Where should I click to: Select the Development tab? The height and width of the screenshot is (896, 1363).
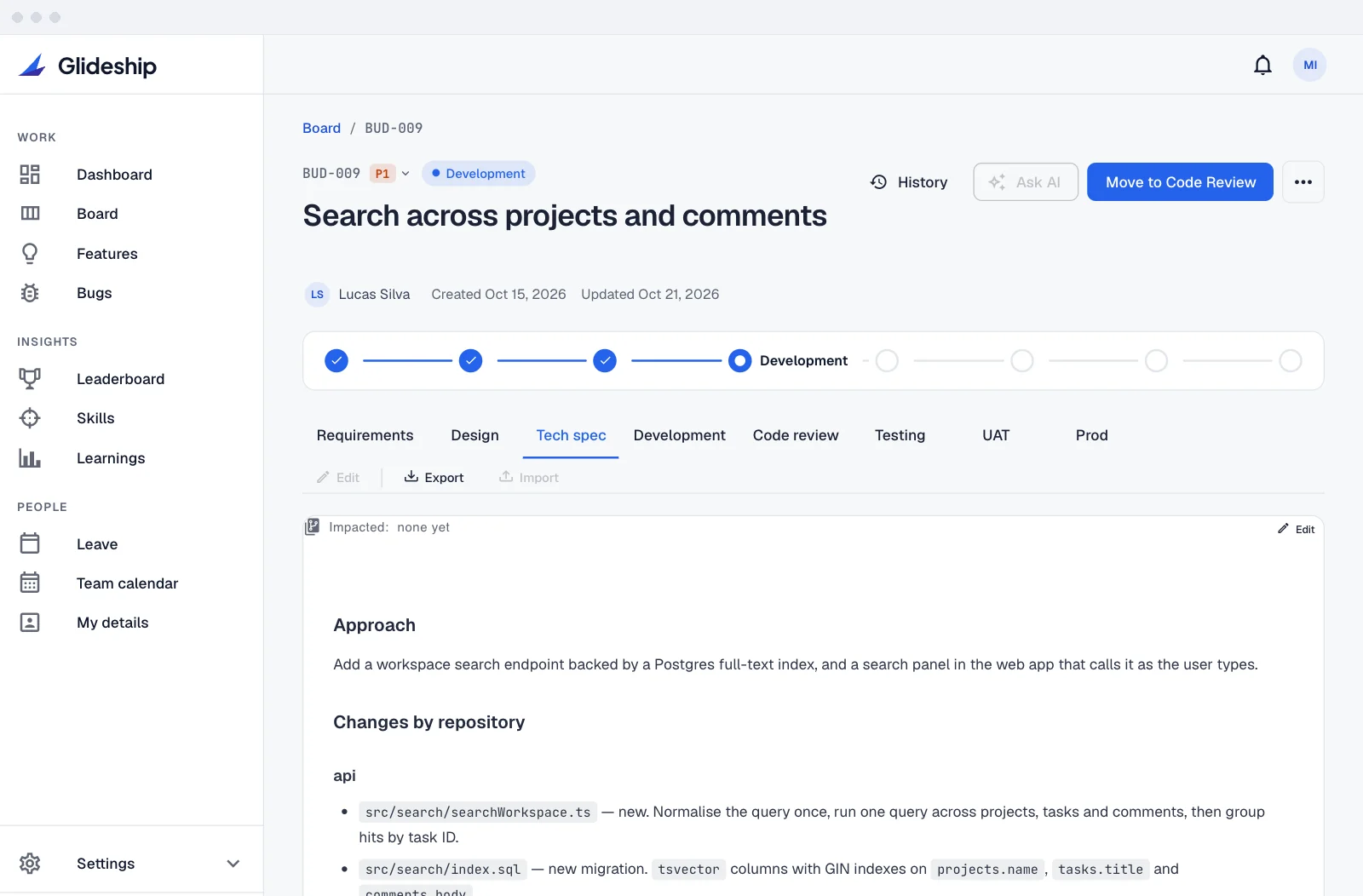(679, 435)
